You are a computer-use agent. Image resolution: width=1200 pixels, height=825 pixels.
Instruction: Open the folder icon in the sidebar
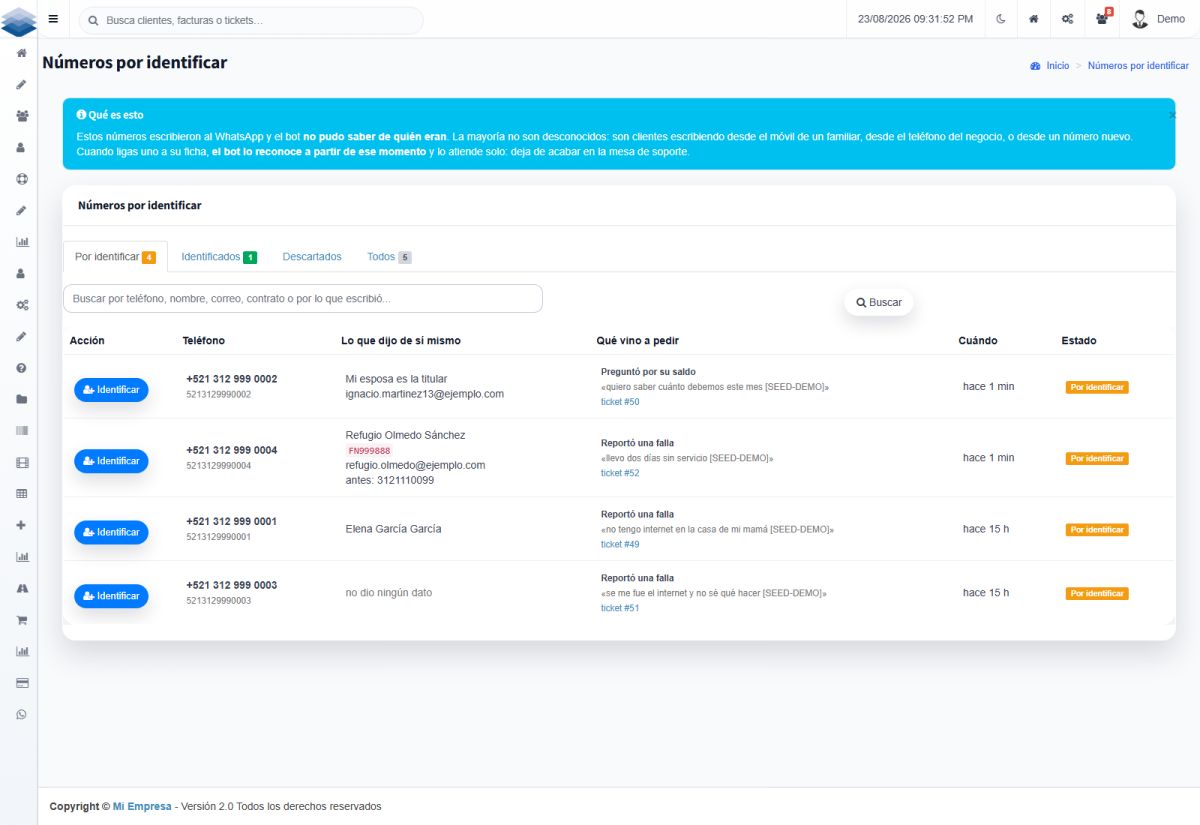click(x=21, y=399)
